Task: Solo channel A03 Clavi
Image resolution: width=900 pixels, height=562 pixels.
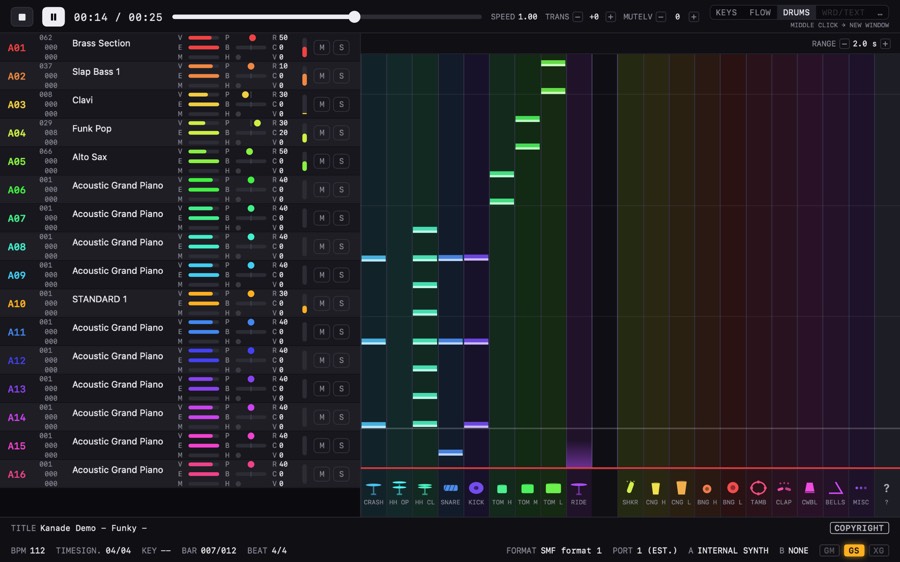Action: point(342,104)
